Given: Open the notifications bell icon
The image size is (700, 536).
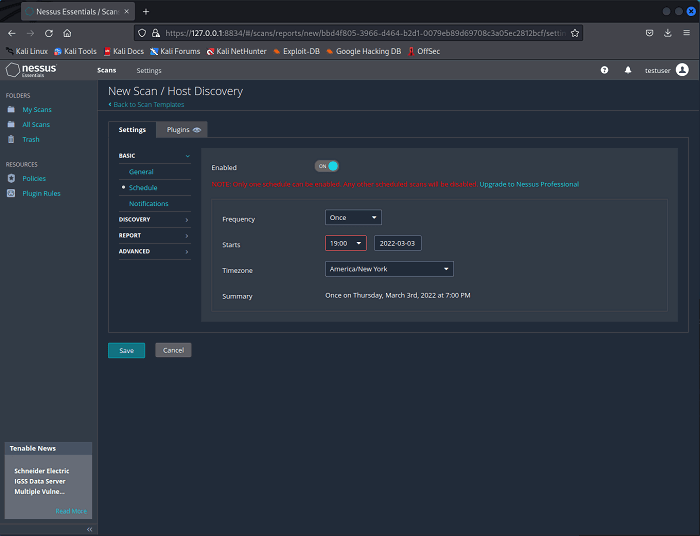Looking at the screenshot, I should [628, 70].
